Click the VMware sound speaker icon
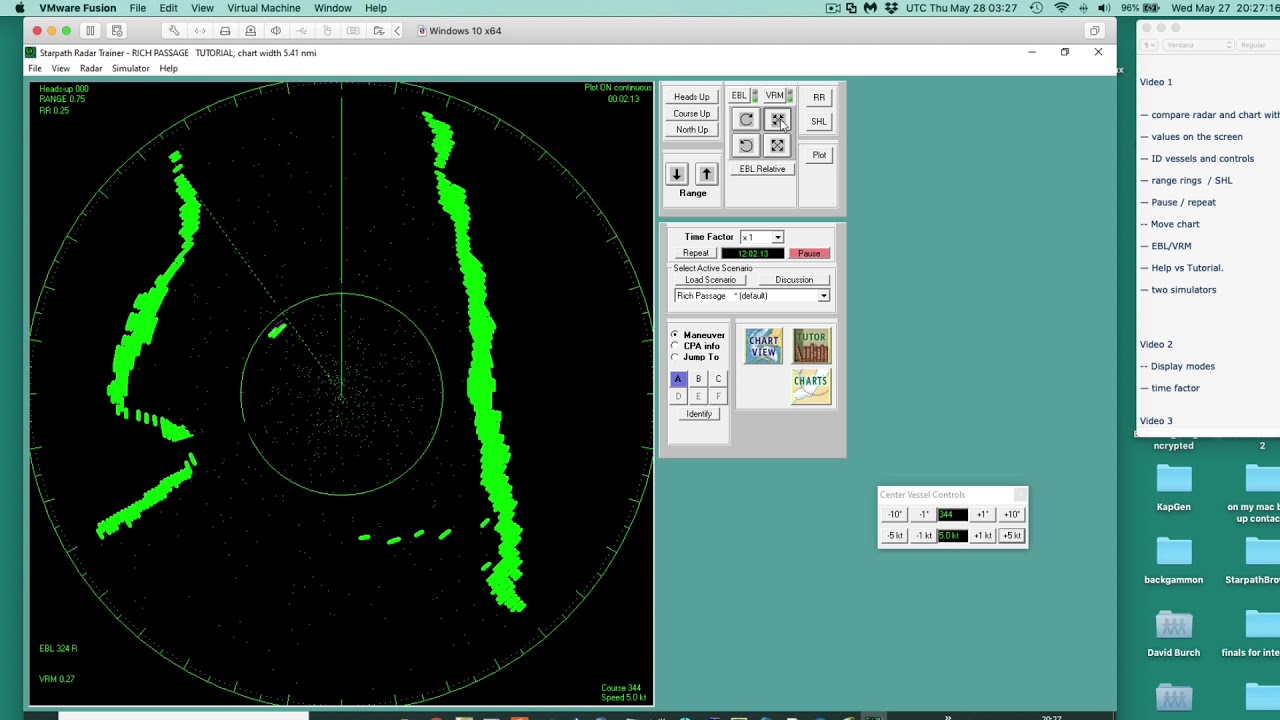 (x=276, y=31)
